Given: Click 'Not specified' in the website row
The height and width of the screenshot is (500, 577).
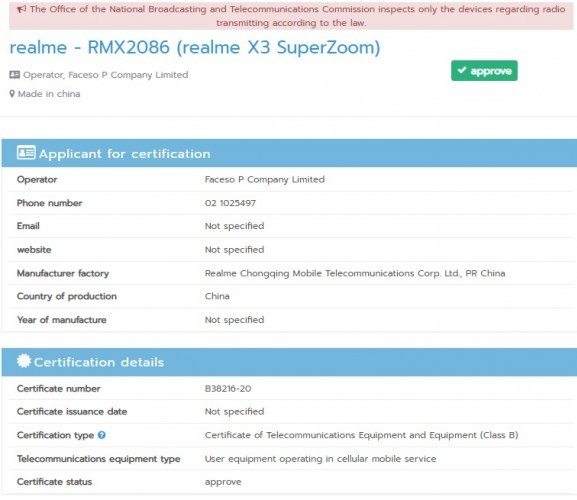Looking at the screenshot, I should 234,250.
